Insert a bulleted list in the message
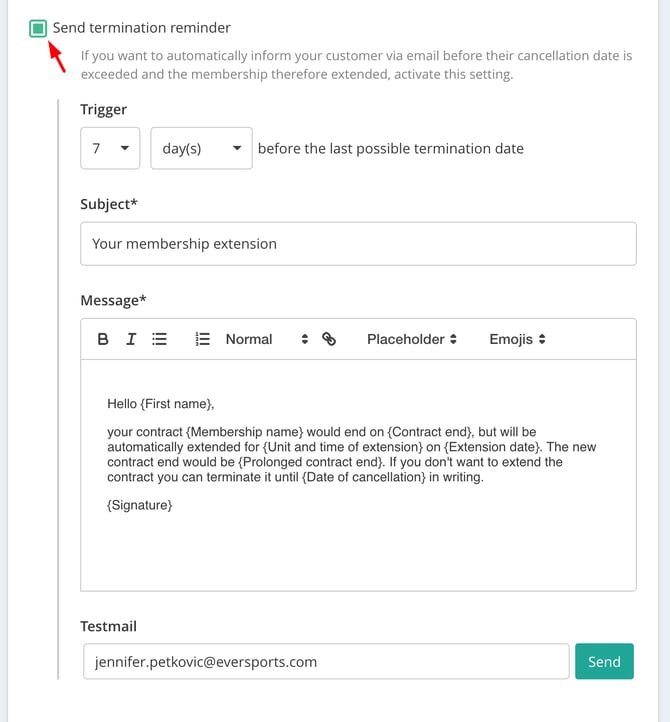This screenshot has height=722, width=670. coord(159,339)
